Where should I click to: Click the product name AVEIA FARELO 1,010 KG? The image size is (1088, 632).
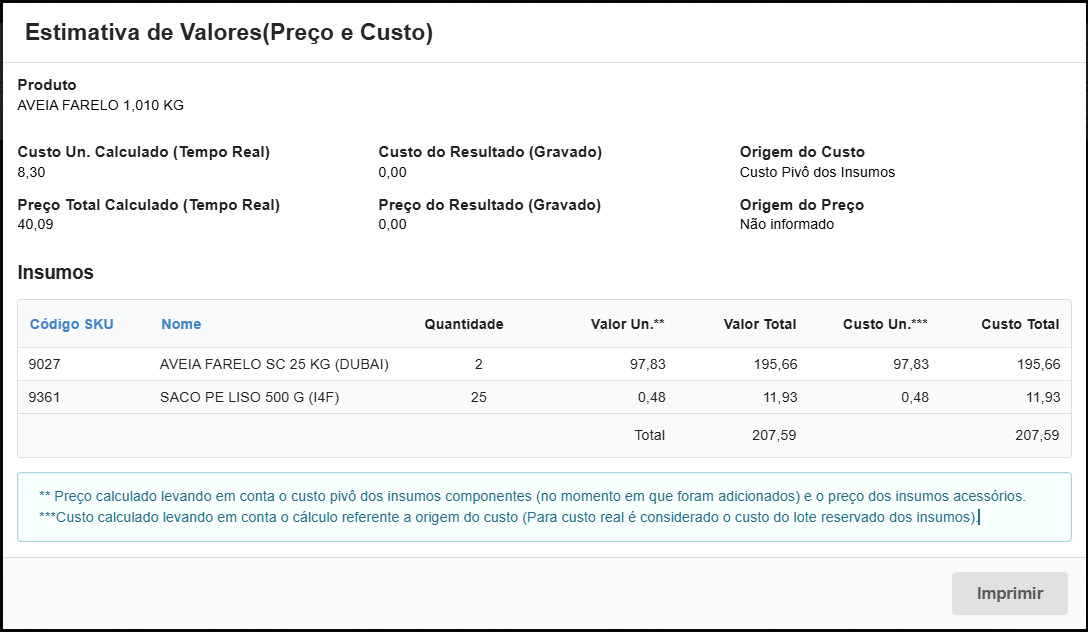(x=100, y=103)
